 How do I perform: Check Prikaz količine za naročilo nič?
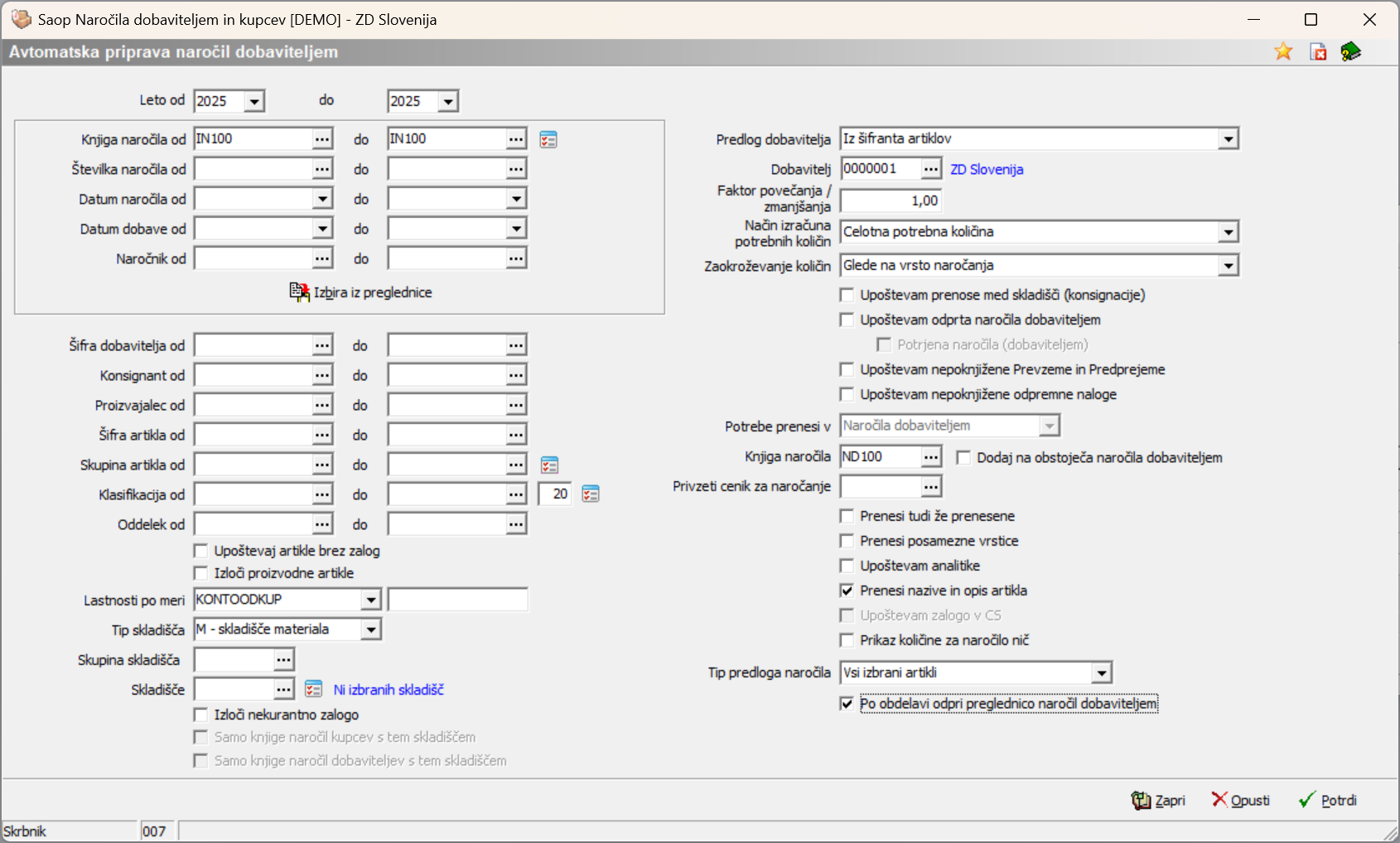pos(847,640)
